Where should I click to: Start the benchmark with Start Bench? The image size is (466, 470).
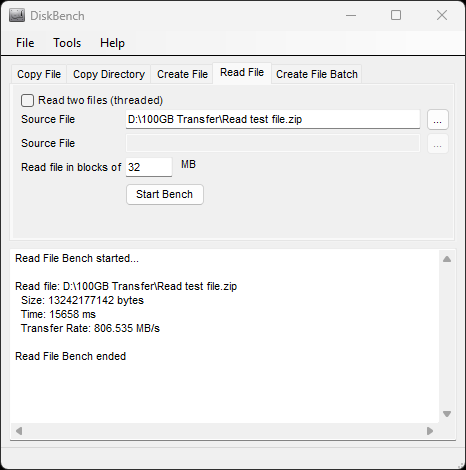coord(165,194)
